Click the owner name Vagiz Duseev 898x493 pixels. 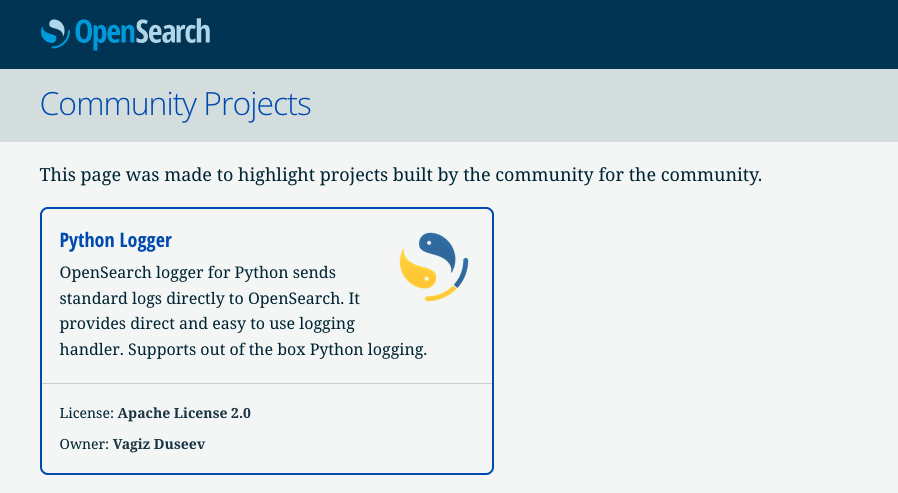(159, 444)
